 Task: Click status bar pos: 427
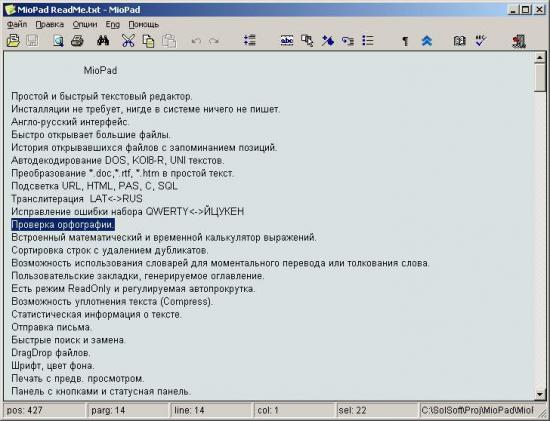point(44,410)
